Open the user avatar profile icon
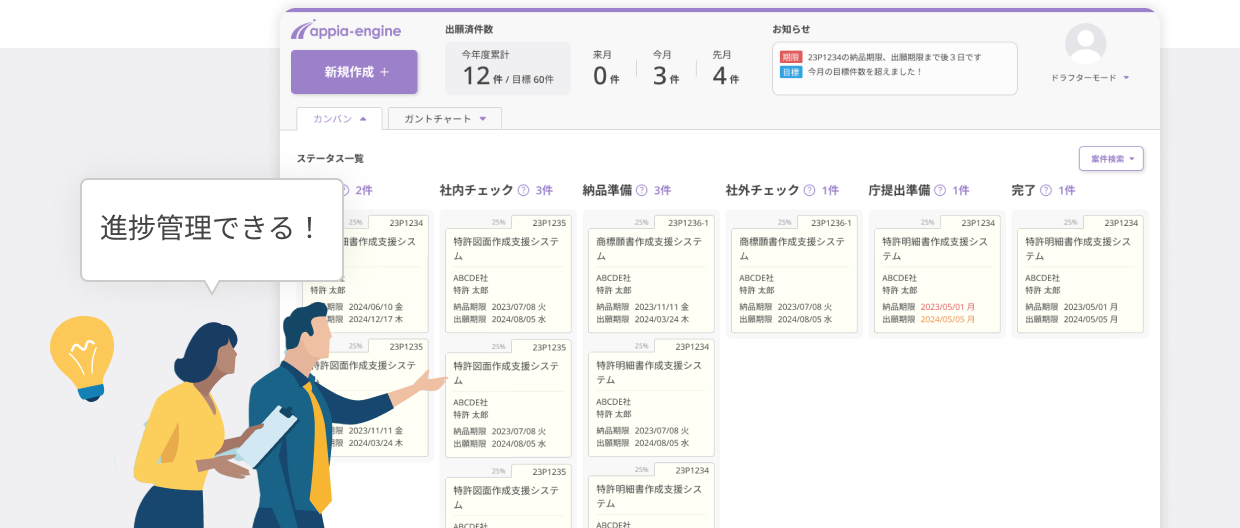Screen dimensions: 1240x528 pos(1085,44)
